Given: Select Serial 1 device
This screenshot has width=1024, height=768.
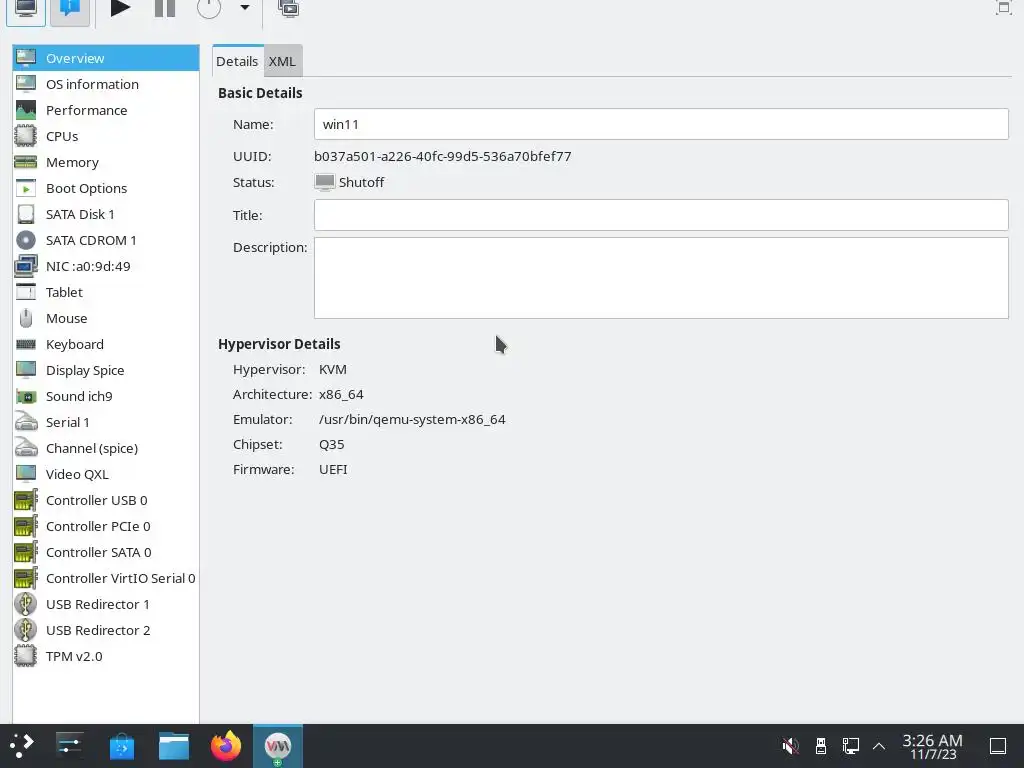Looking at the screenshot, I should 106,423.
